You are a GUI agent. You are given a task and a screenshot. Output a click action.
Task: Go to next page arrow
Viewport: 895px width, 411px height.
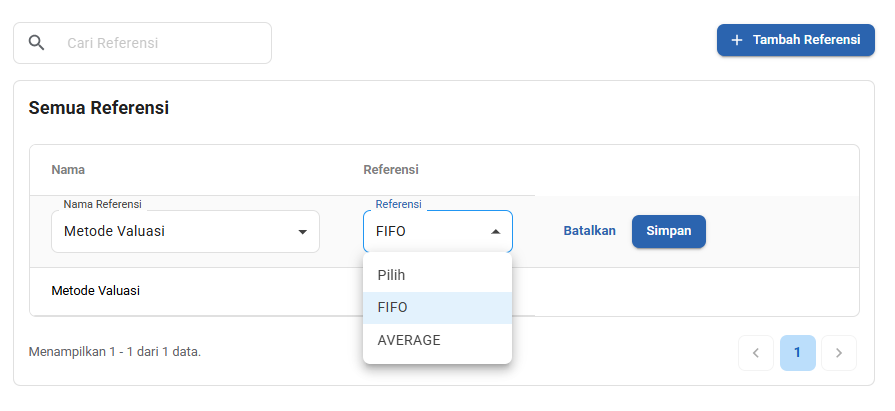[839, 353]
